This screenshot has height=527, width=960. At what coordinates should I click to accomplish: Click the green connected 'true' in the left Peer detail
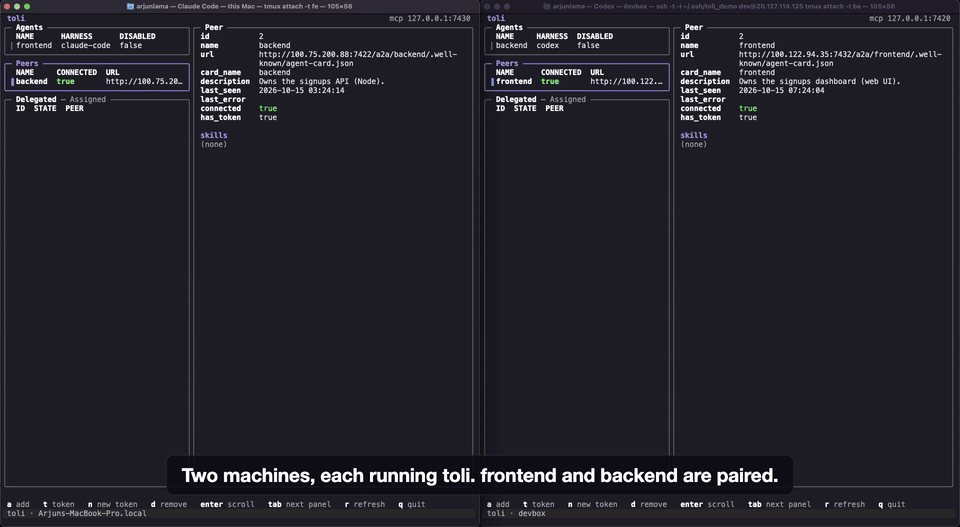pos(268,108)
